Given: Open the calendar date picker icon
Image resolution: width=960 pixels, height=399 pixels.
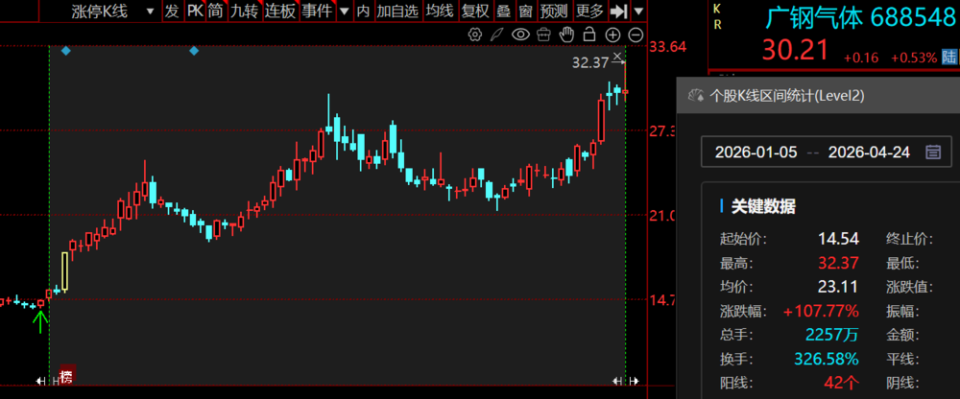Looking at the screenshot, I should click(x=932, y=152).
